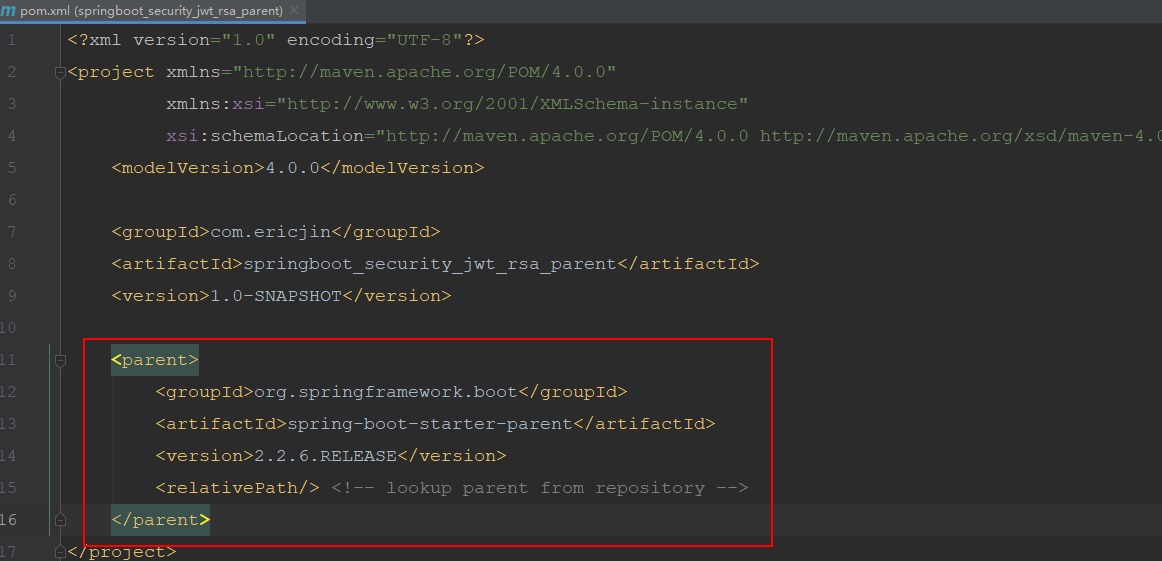Select the pom.xml editor tab
The width and height of the screenshot is (1162, 561).
(151, 11)
